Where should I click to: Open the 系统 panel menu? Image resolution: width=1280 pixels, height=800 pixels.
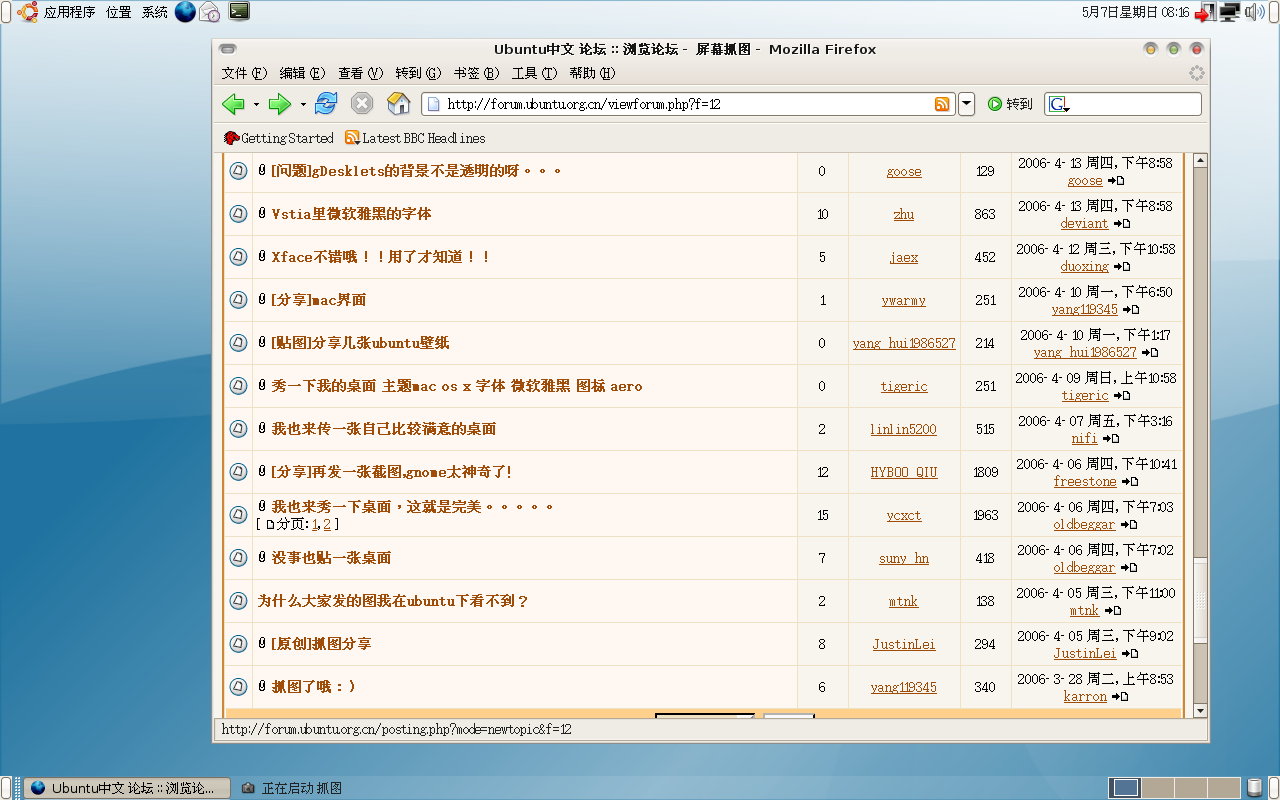tap(154, 12)
